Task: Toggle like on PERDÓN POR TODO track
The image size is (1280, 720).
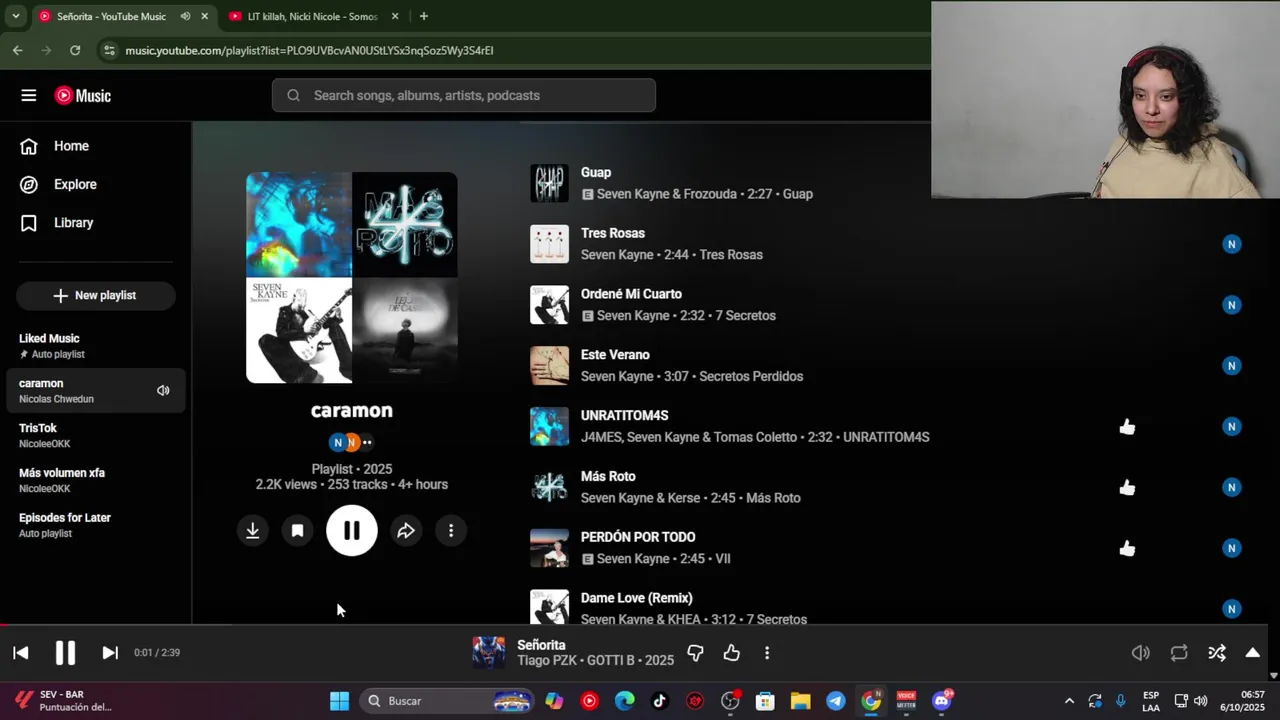Action: pyautogui.click(x=1127, y=548)
